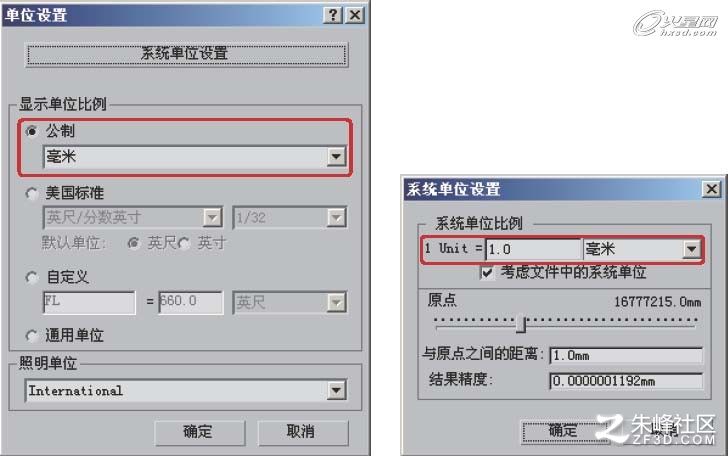Toggle 考虑文件中的系统单位 checkbox
The width and height of the screenshot is (728, 456).
tap(487, 272)
